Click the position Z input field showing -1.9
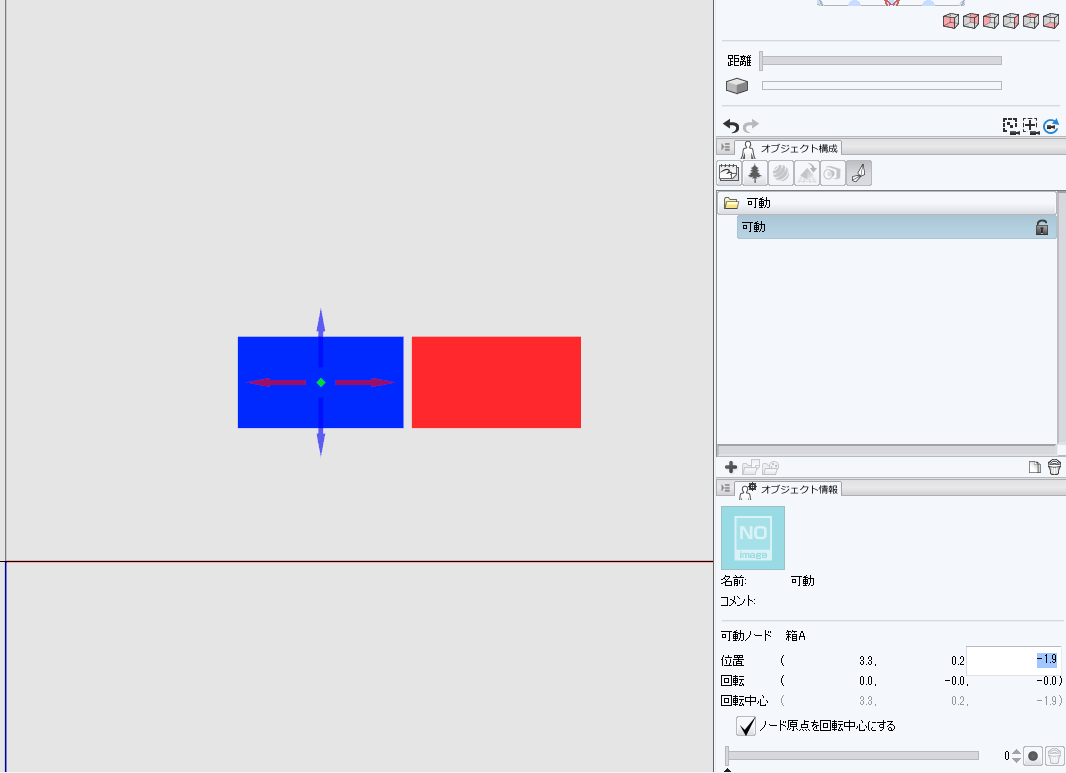 1013,660
